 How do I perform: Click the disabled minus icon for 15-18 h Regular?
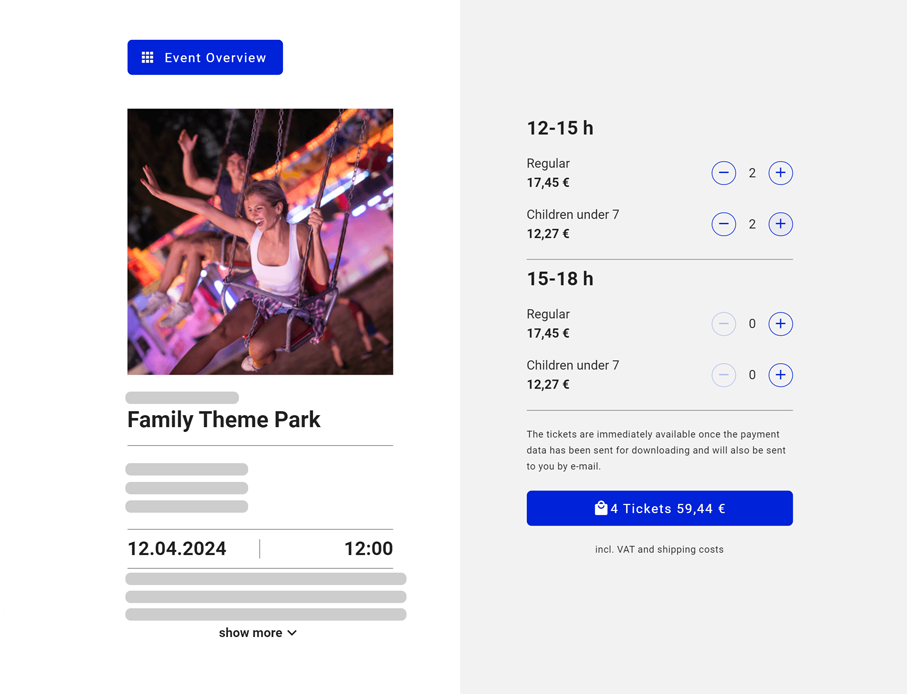(724, 324)
